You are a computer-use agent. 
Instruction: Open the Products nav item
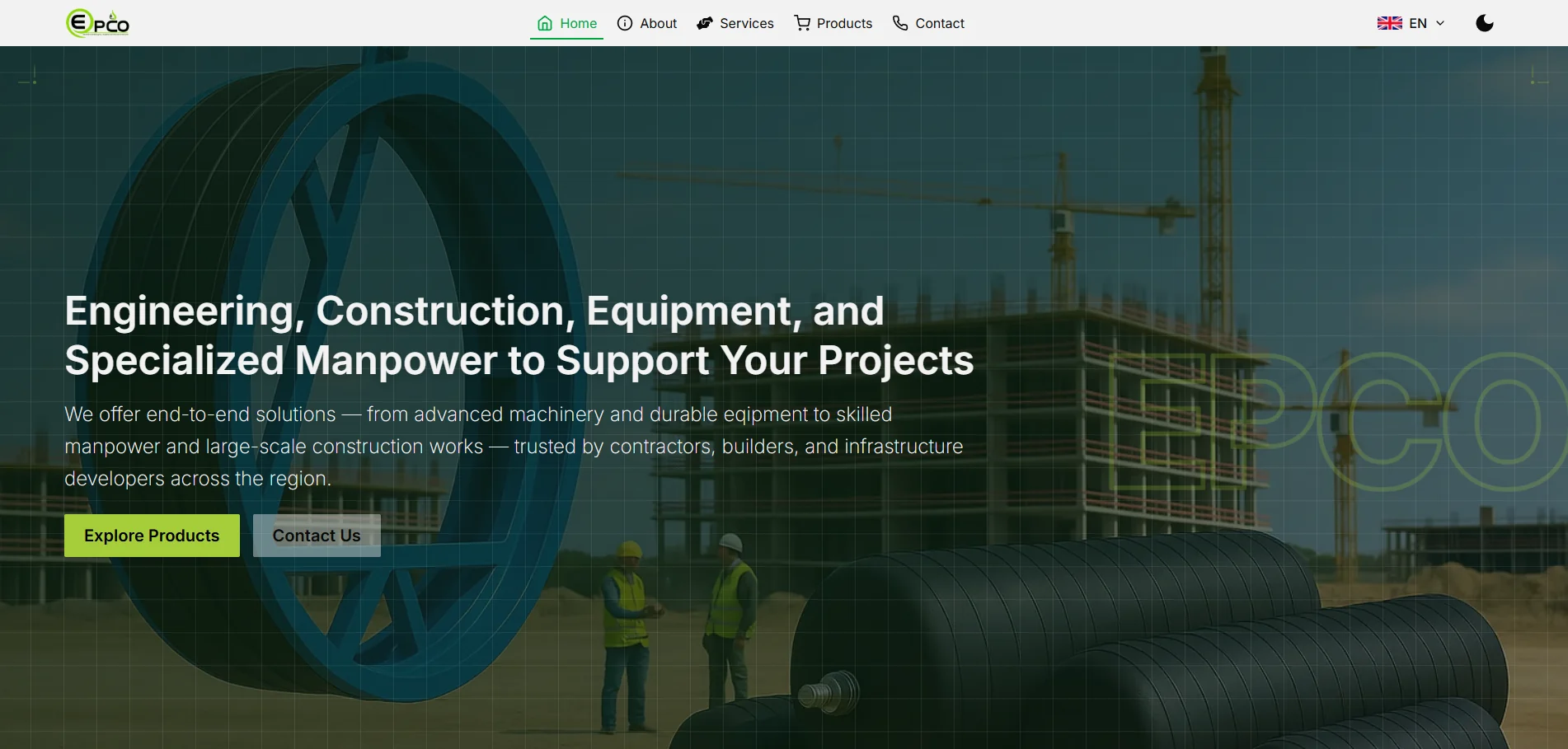833,23
